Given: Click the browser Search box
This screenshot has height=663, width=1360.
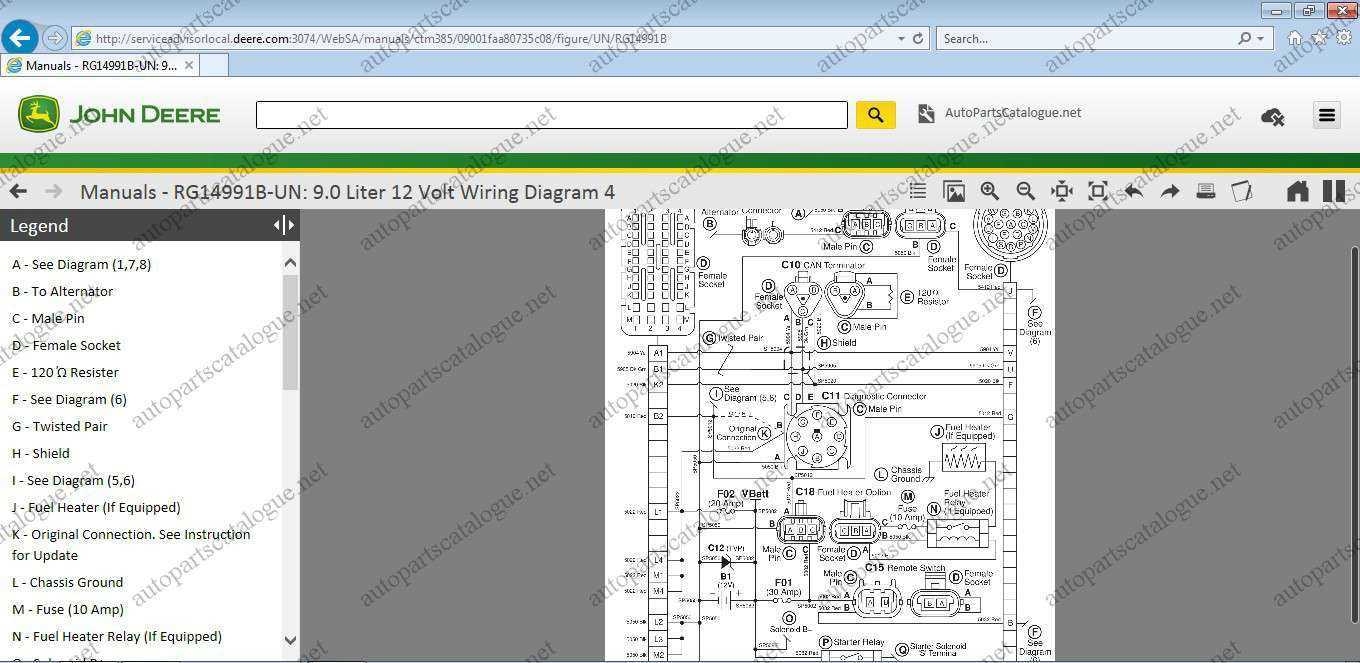Looking at the screenshot, I should (1085, 38).
